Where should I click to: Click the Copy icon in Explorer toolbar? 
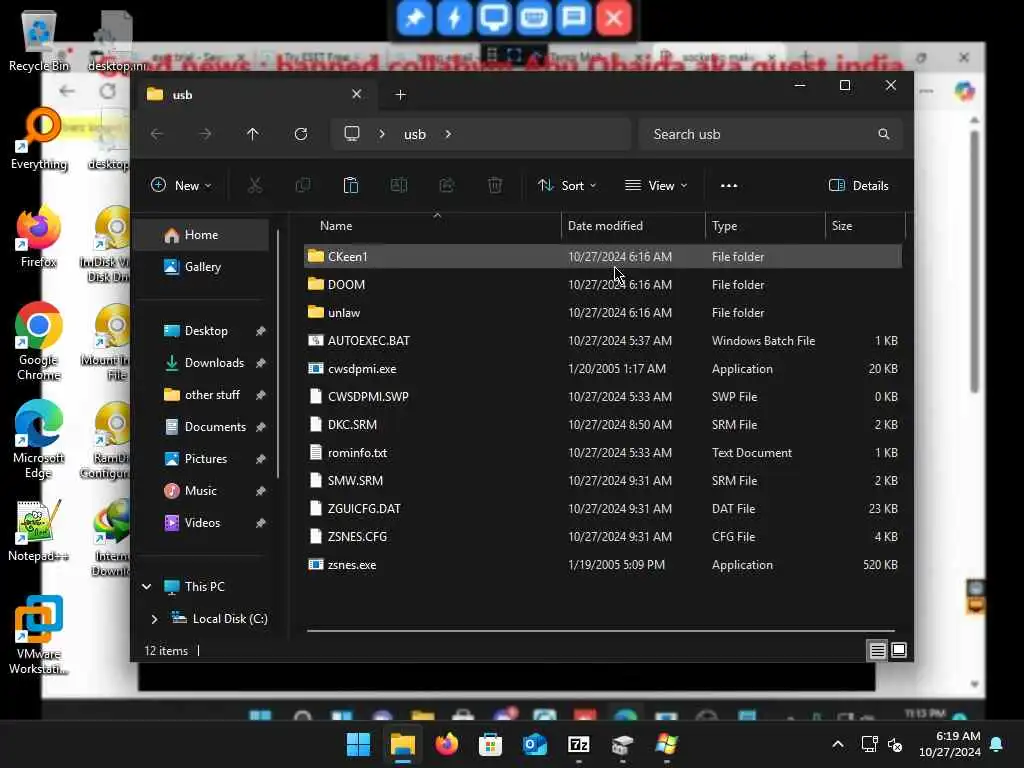303,185
